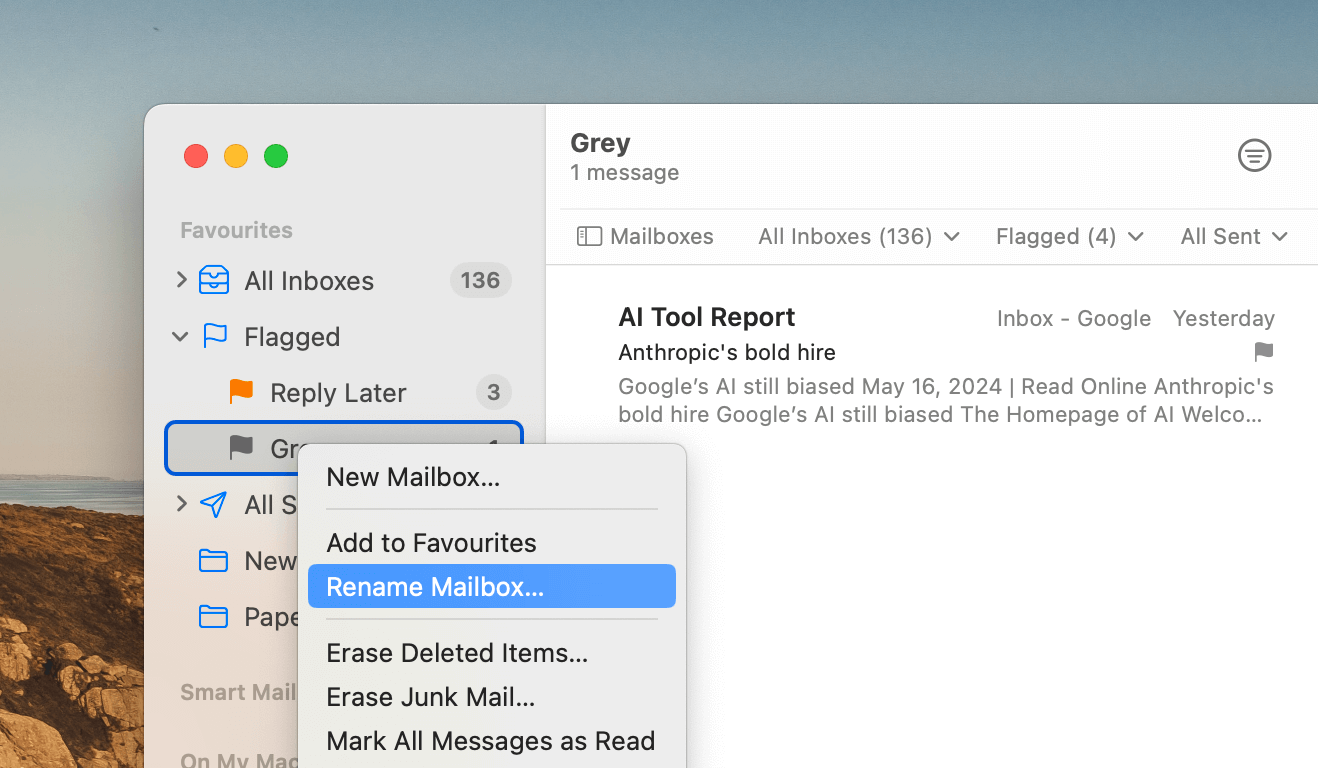
Task: Select New Mailbox… in context menu
Action: (x=413, y=478)
